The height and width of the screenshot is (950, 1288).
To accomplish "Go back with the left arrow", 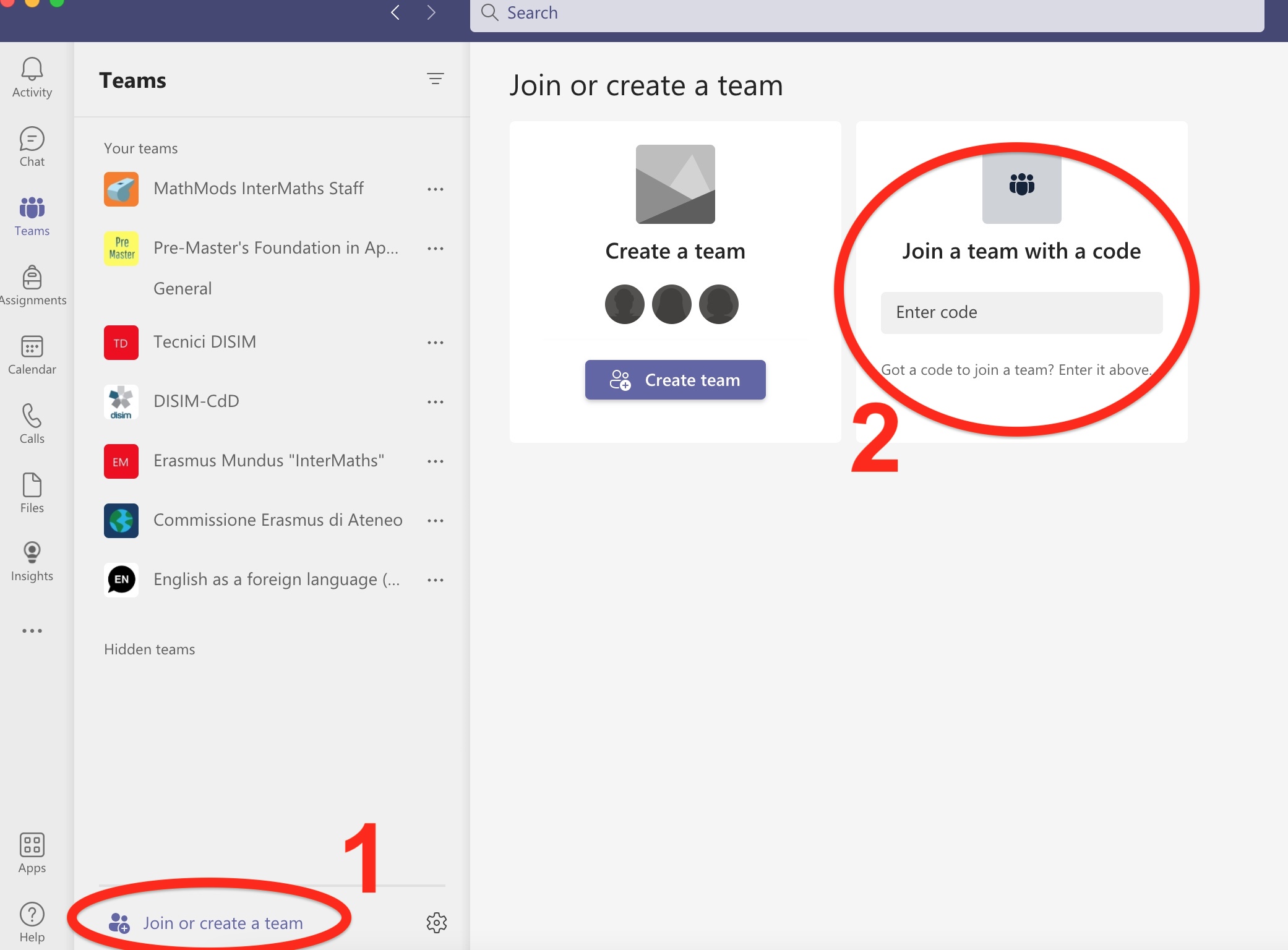I will tap(396, 12).
